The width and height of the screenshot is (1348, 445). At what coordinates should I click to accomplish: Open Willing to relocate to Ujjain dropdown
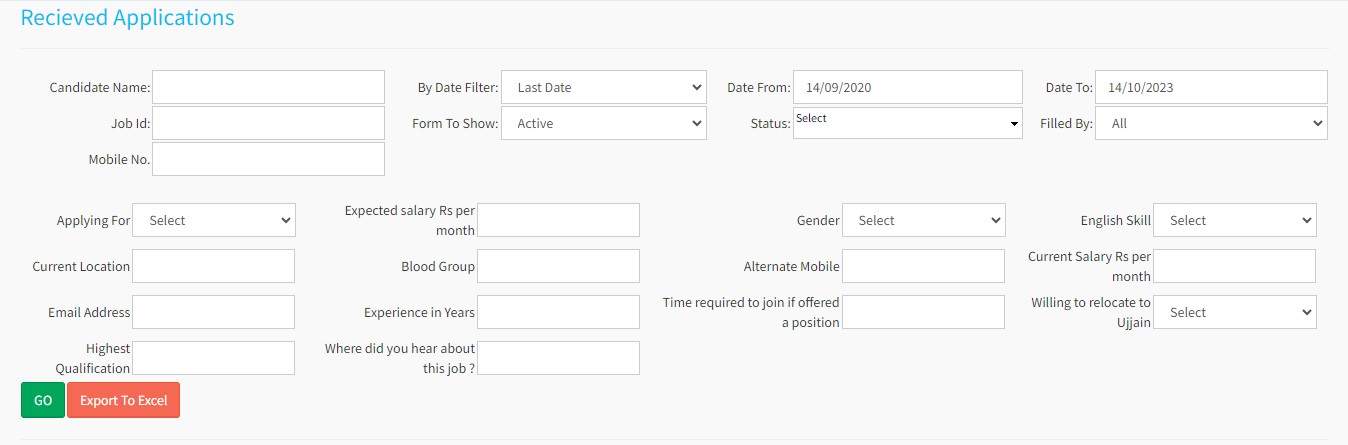(x=1234, y=312)
